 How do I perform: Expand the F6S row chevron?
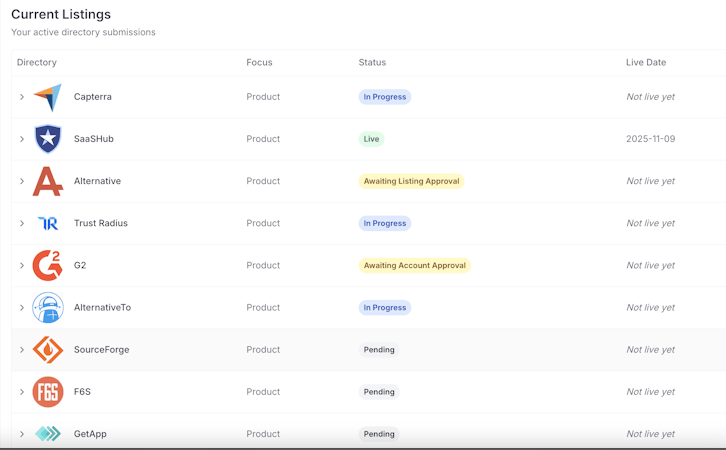pyautogui.click(x=22, y=392)
